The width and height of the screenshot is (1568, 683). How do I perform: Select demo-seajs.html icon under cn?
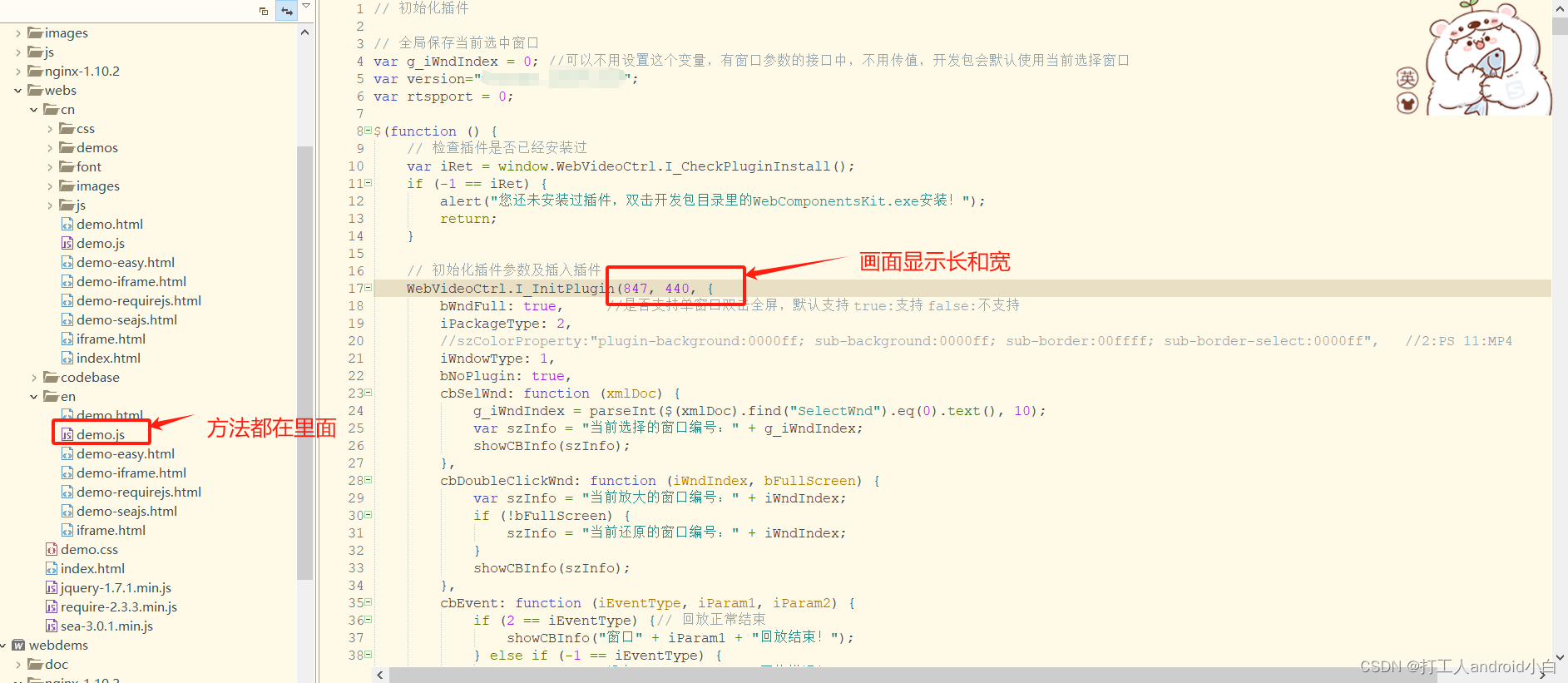coord(67,320)
